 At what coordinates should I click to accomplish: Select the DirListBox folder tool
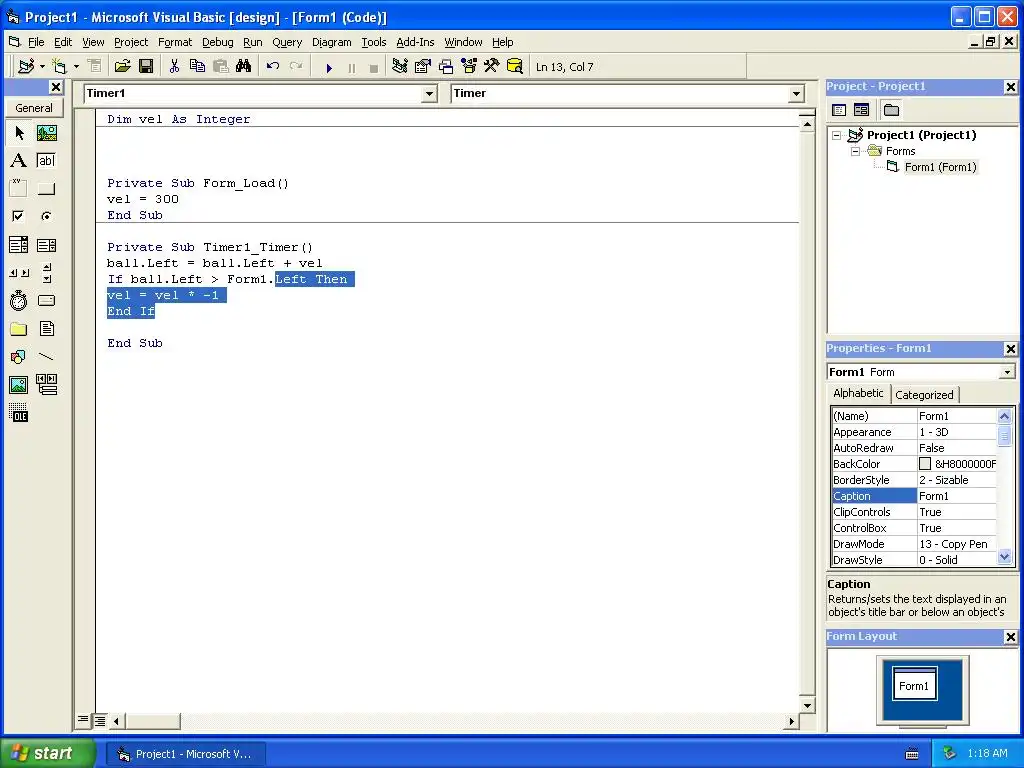click(19, 328)
